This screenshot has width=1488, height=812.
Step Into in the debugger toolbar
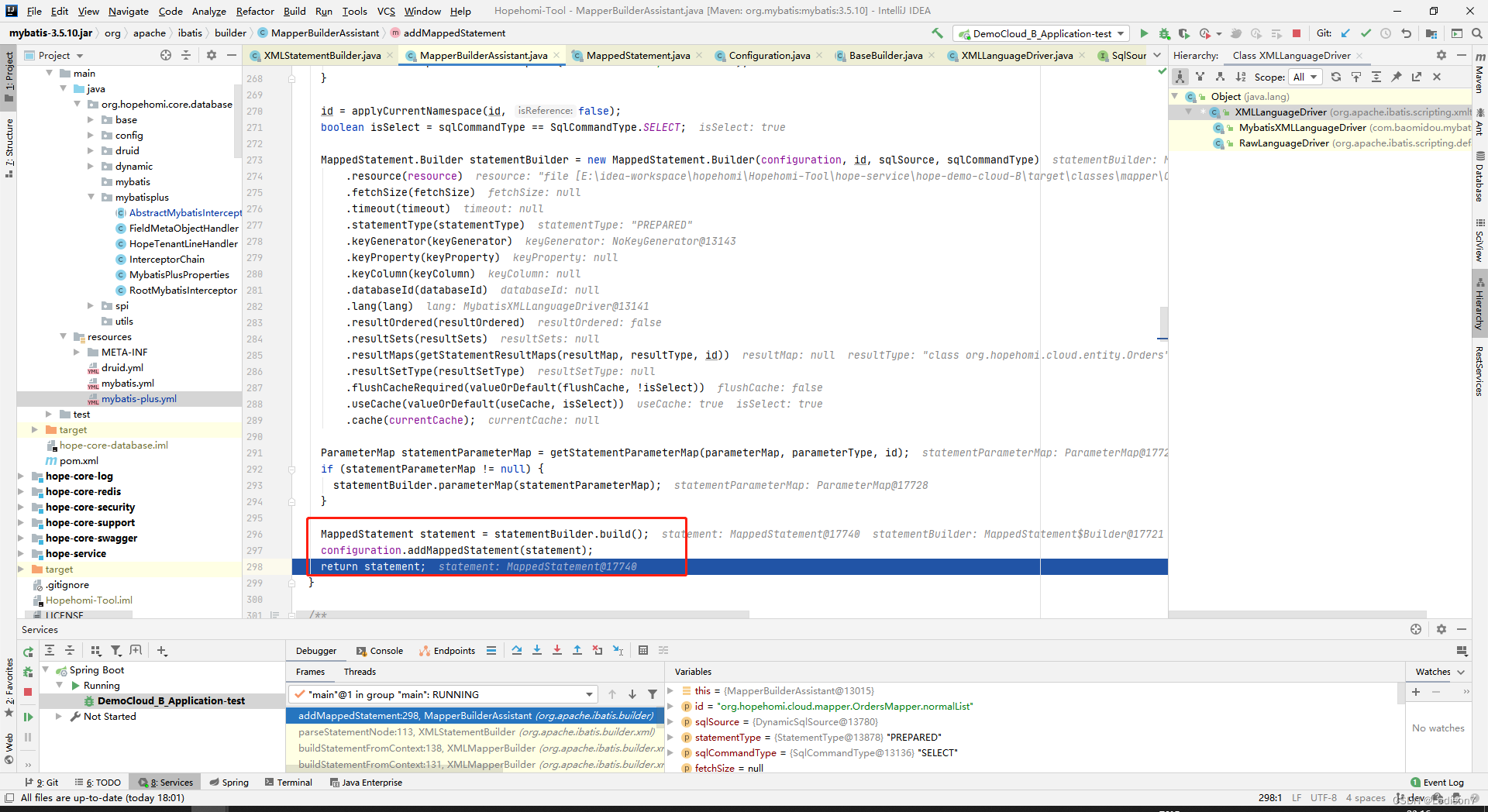pyautogui.click(x=537, y=650)
